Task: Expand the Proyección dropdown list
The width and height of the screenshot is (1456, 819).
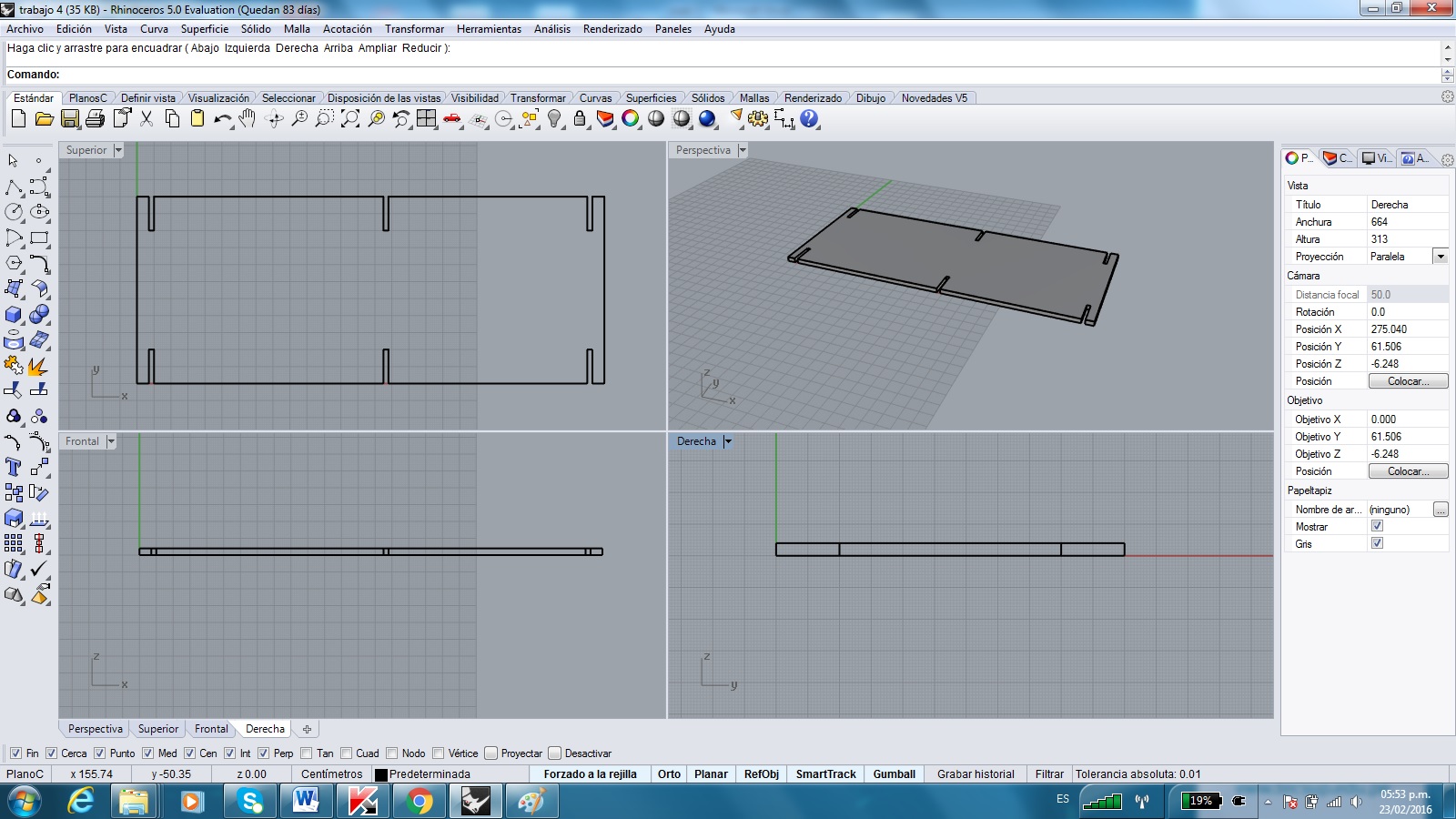Action: point(1441,257)
